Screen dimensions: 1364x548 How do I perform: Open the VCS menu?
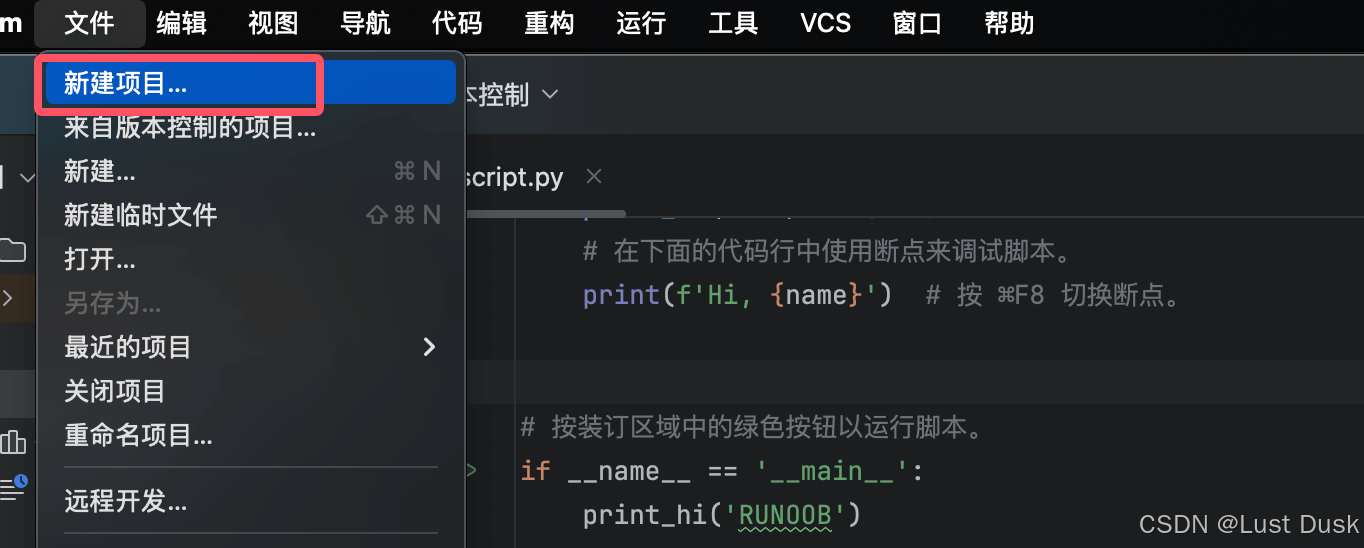click(826, 23)
